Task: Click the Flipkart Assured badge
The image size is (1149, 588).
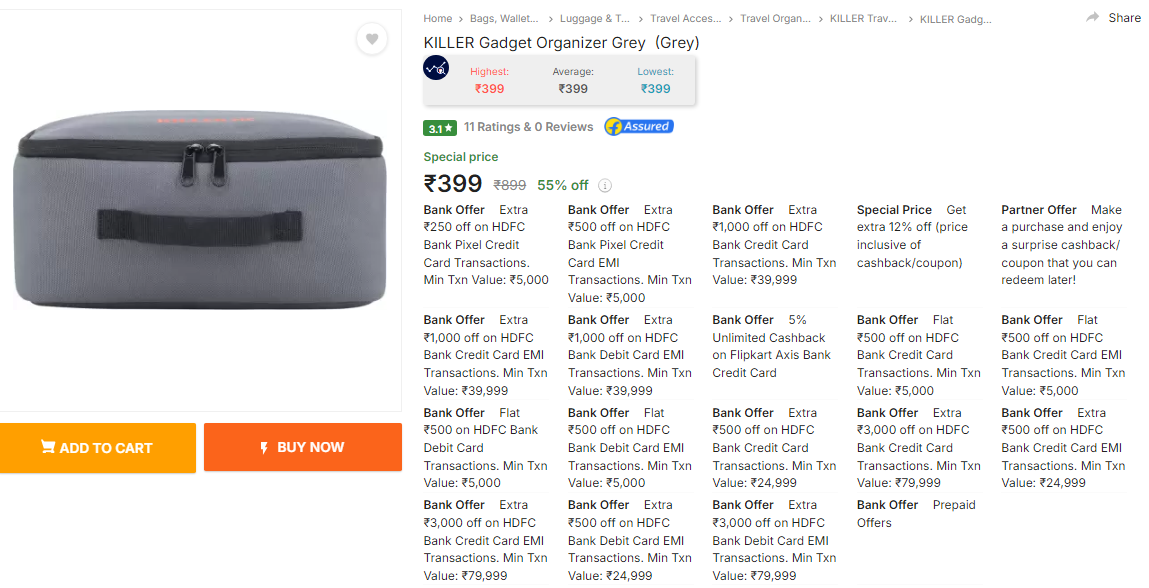Action: coord(638,127)
